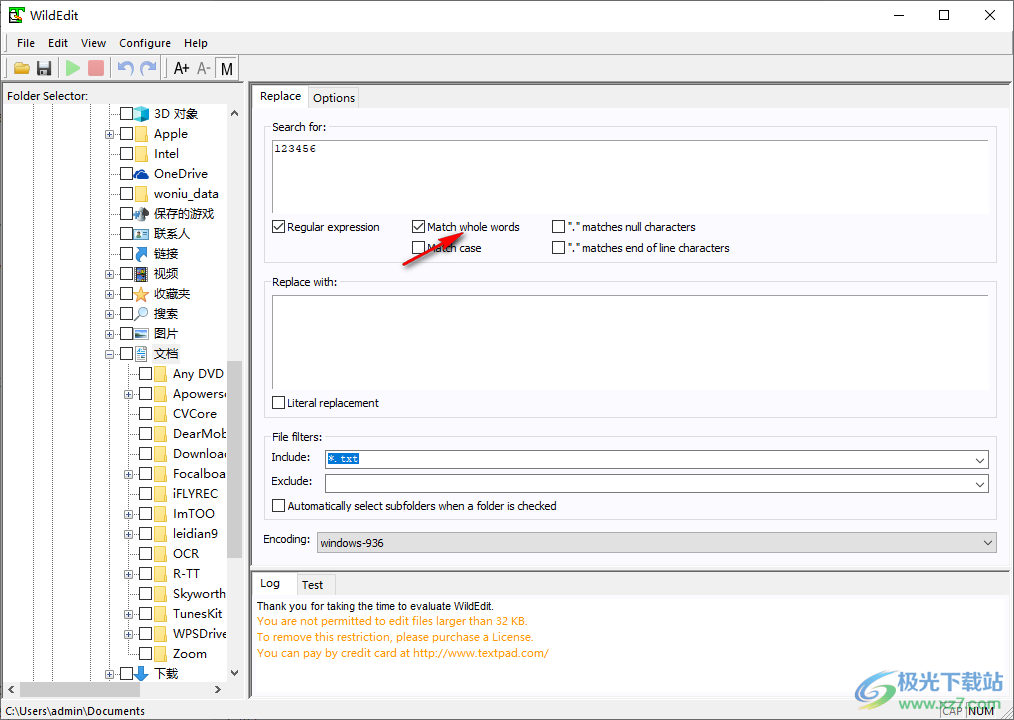
Task: Collapse the 文档 folder tree node
Action: (109, 354)
